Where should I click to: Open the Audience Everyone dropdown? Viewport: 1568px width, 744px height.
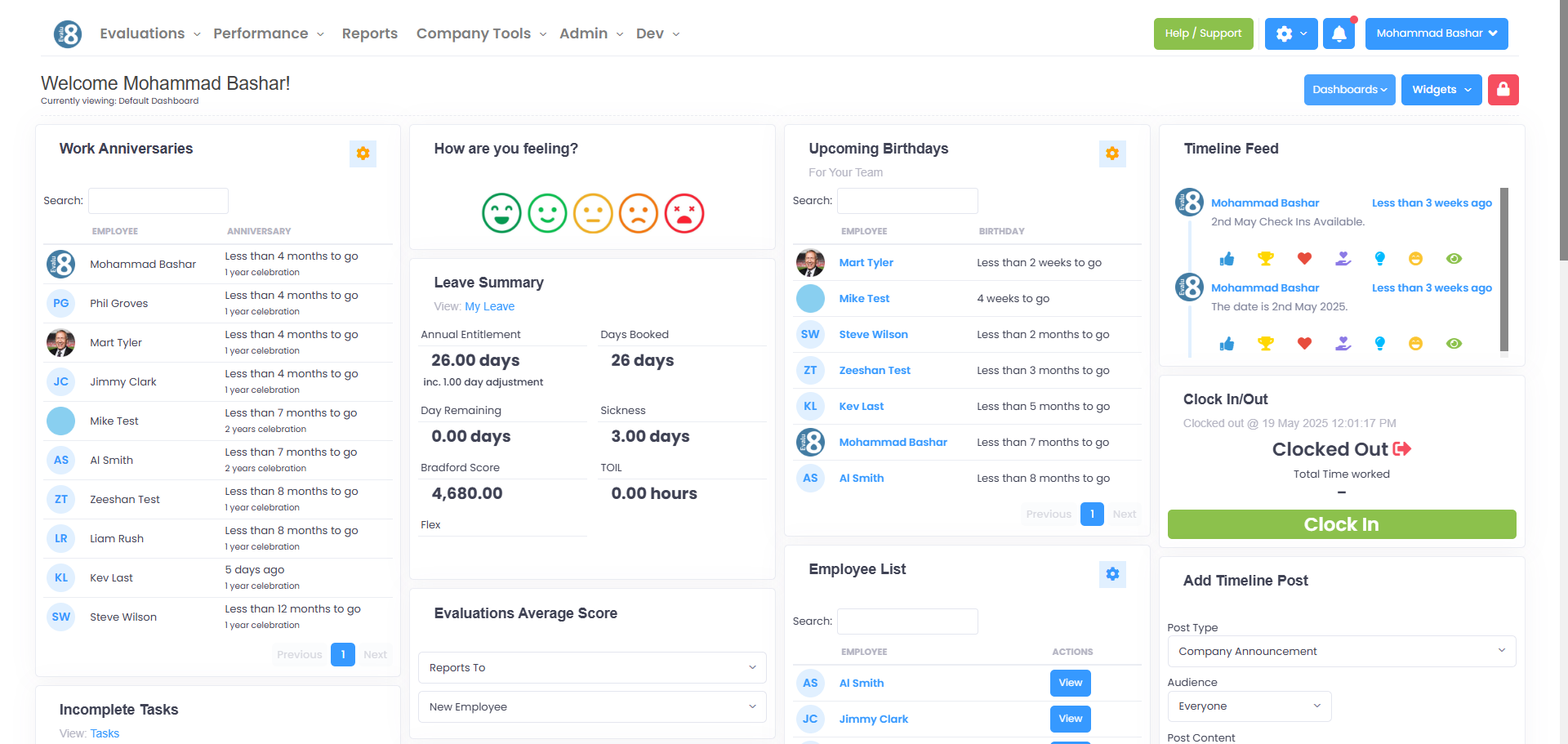tap(1249, 706)
